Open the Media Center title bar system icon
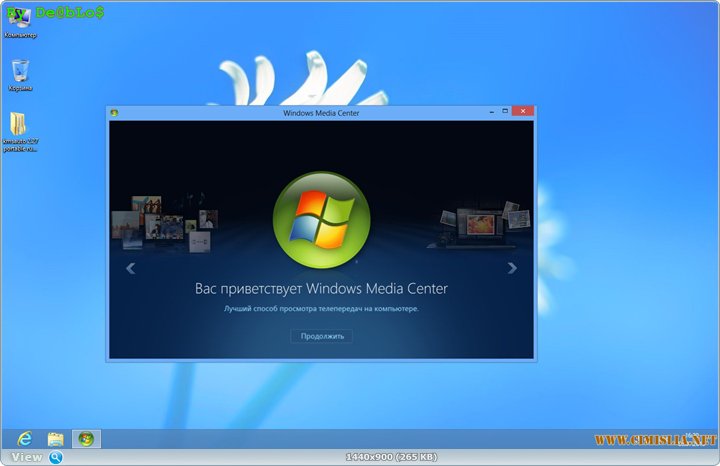Image resolution: width=720 pixels, height=466 pixels. point(114,113)
